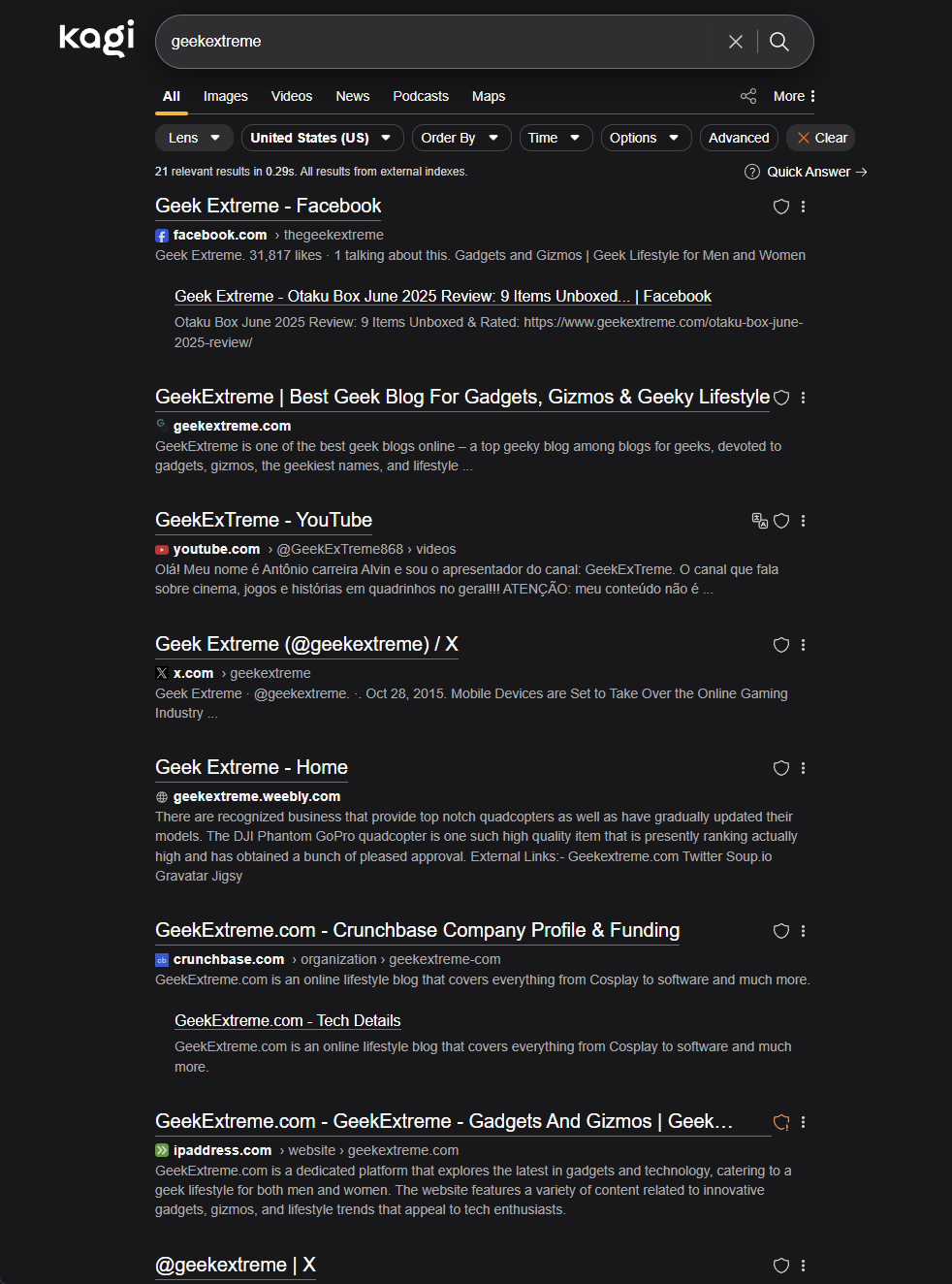This screenshot has width=952, height=1284.
Task: Open the Order By dropdown
Action: pyautogui.click(x=460, y=138)
